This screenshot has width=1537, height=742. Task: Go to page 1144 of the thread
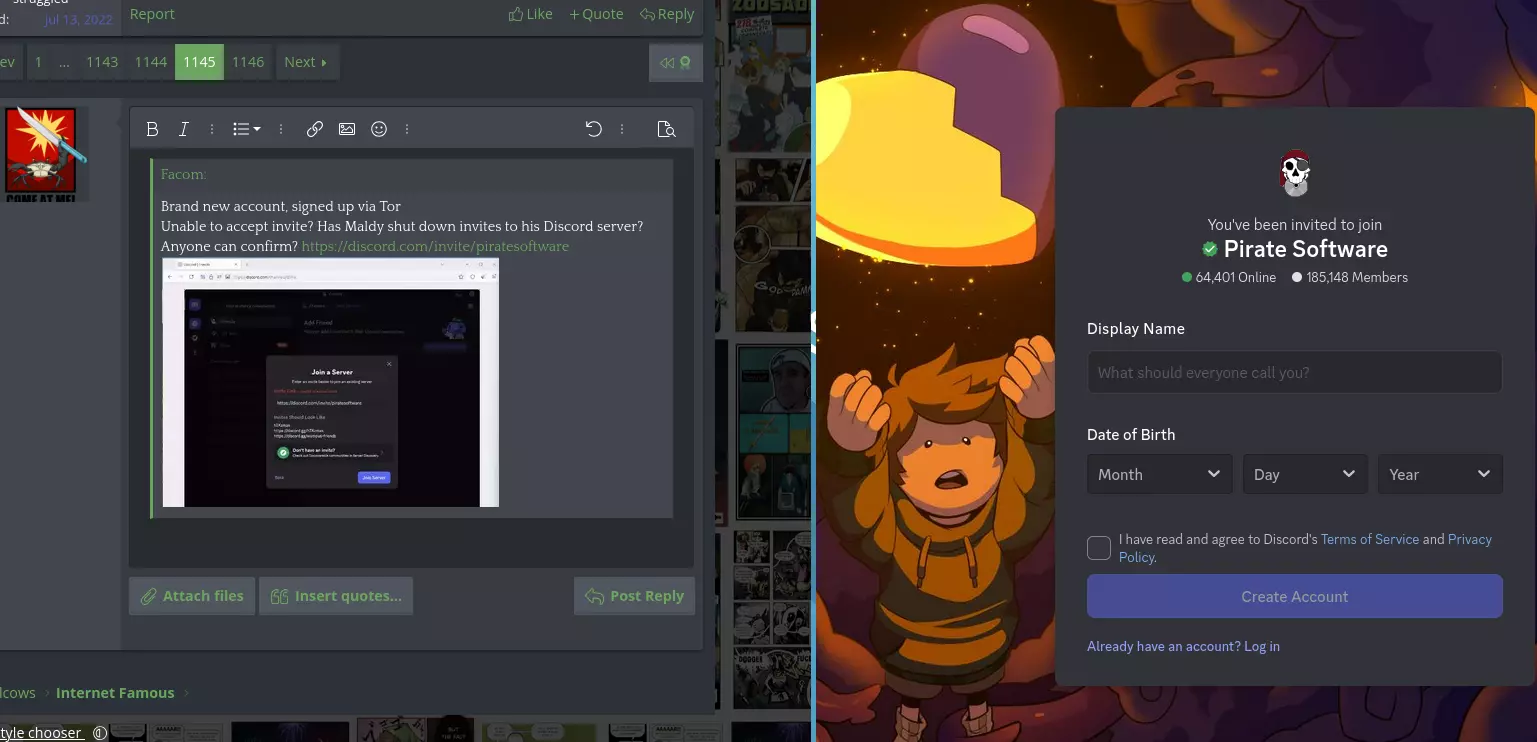click(151, 62)
